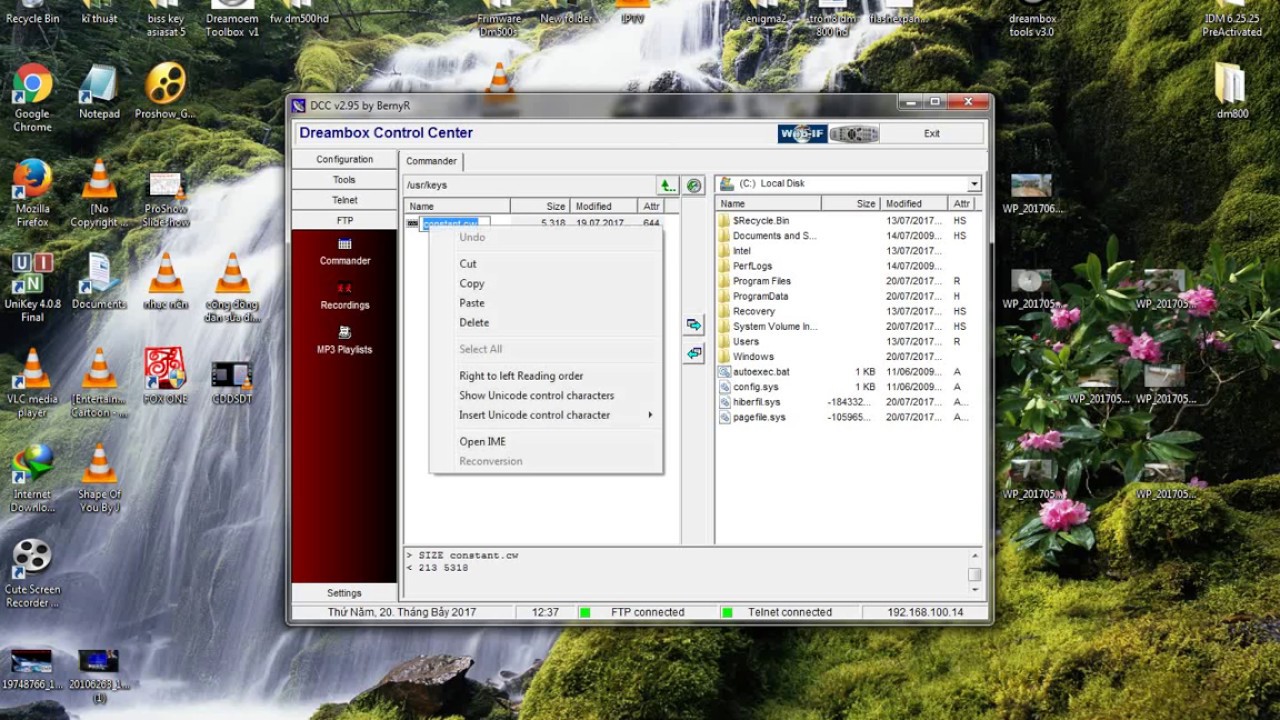Click Telnet connected status entry

pyautogui.click(x=789, y=612)
